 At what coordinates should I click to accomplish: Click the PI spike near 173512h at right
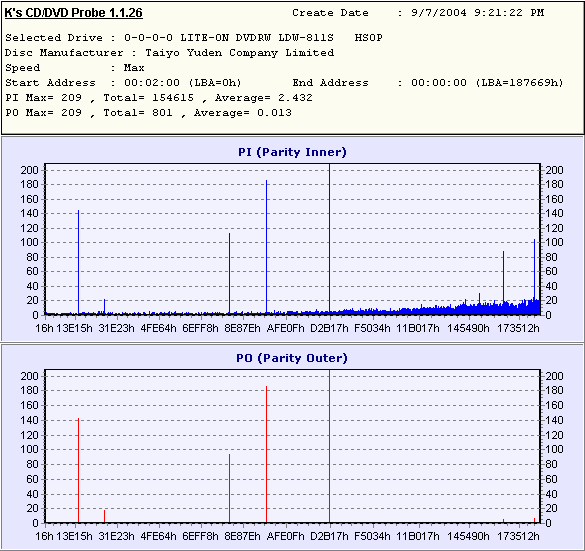click(x=534, y=276)
